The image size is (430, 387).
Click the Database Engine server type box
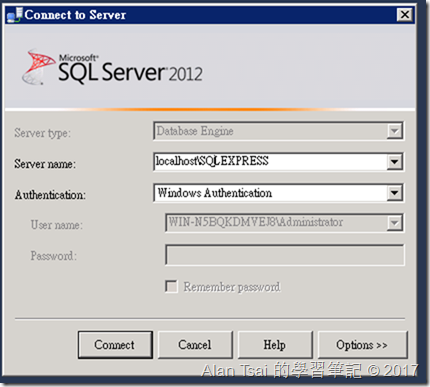pyautogui.click(x=279, y=131)
